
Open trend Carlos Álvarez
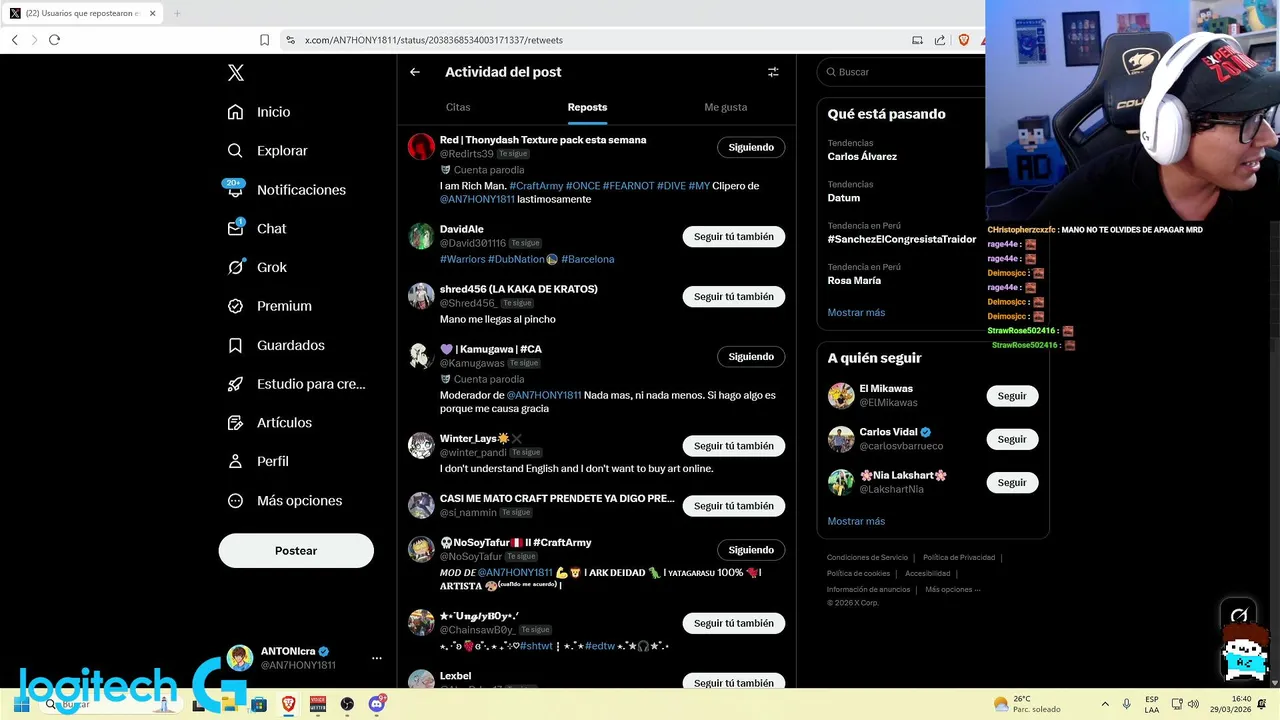coord(862,157)
